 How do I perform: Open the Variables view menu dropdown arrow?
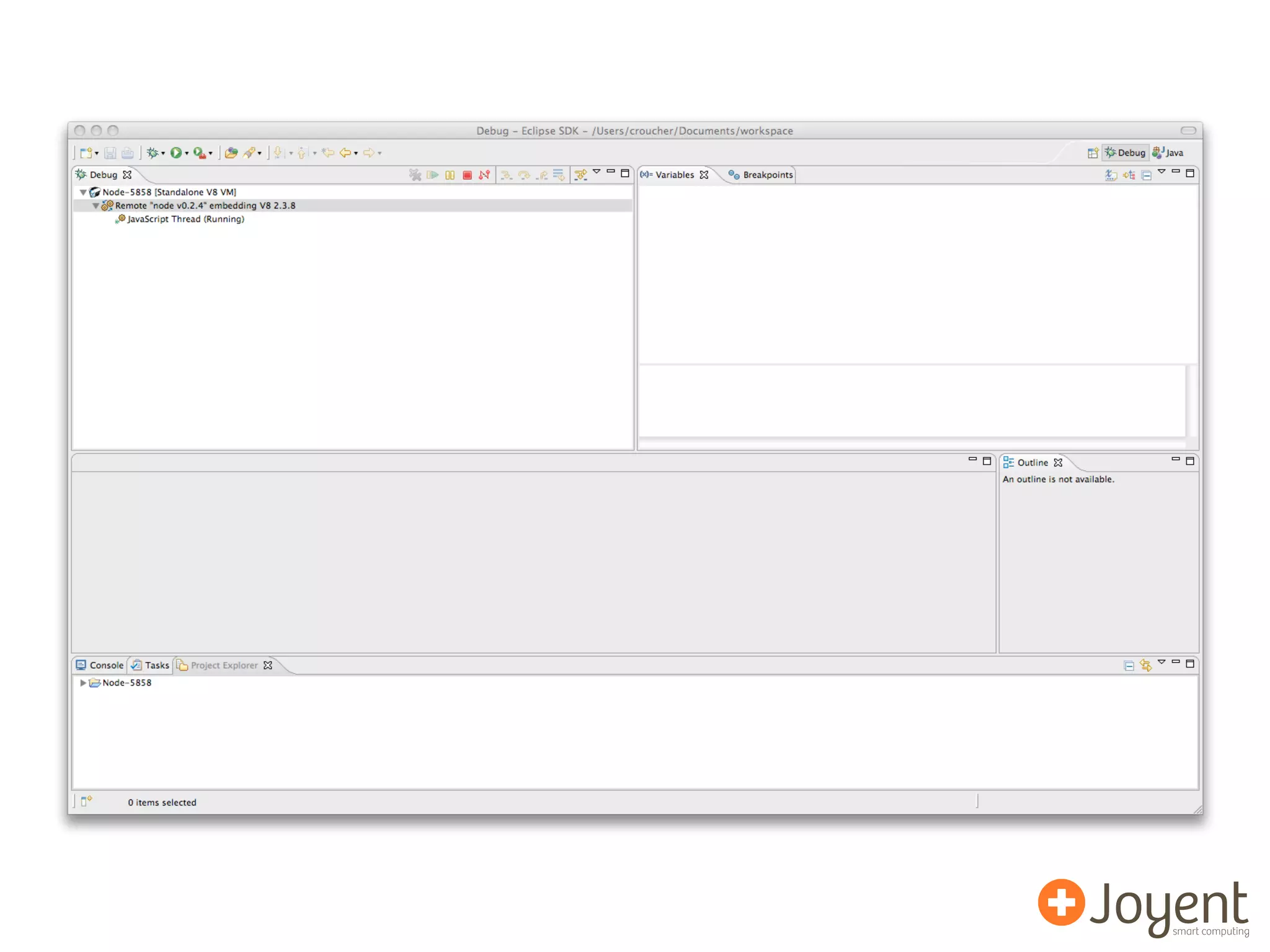coord(1161,172)
